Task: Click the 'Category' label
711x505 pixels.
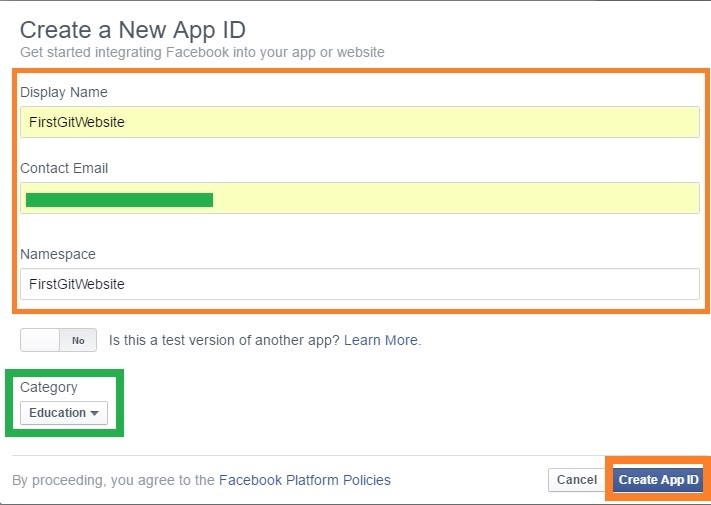Action: (x=49, y=387)
